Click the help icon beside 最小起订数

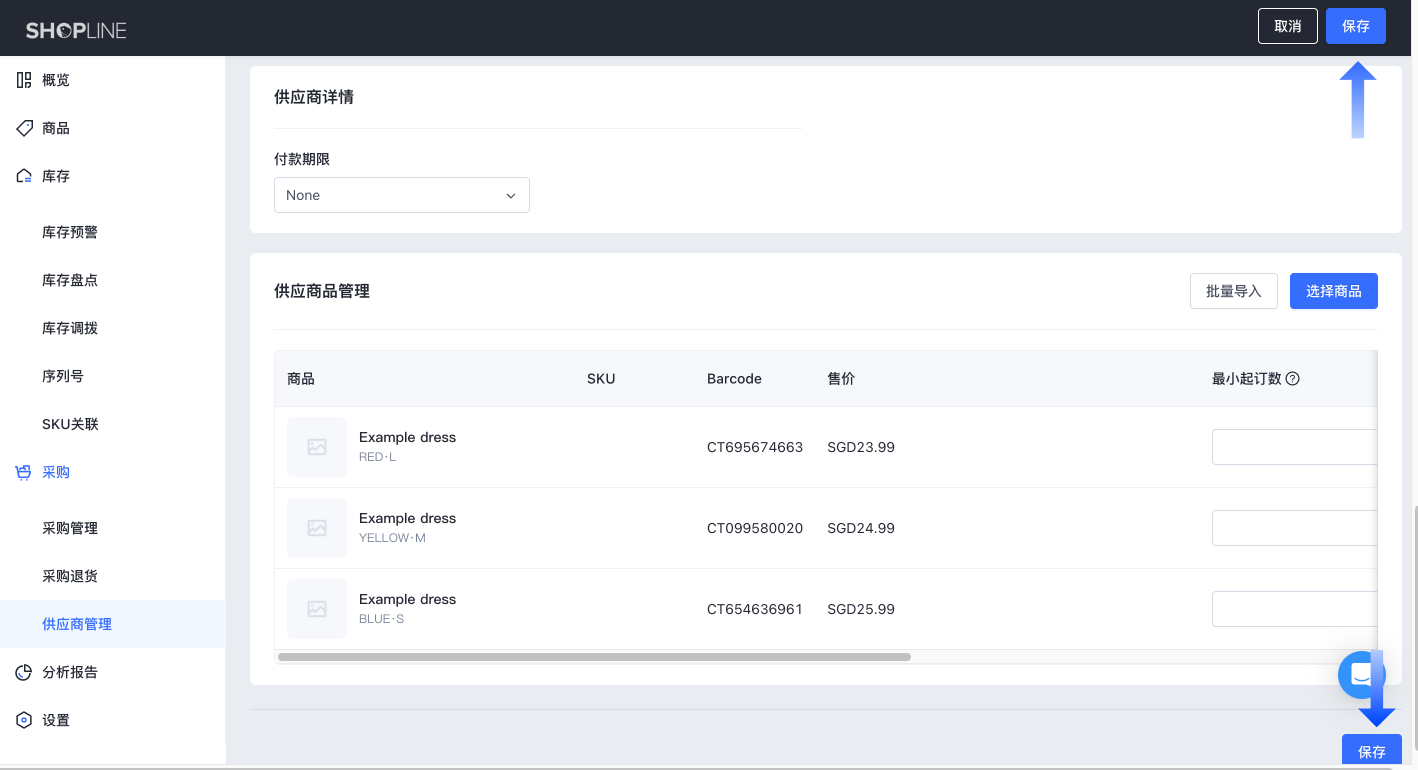[x=1292, y=379]
